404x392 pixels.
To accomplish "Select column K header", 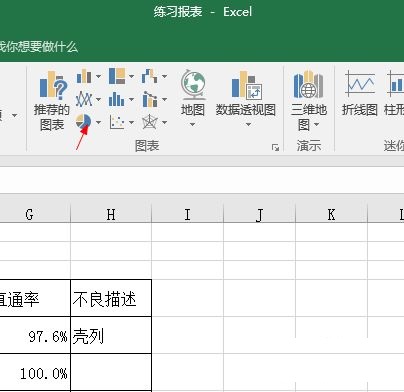I will (331, 214).
